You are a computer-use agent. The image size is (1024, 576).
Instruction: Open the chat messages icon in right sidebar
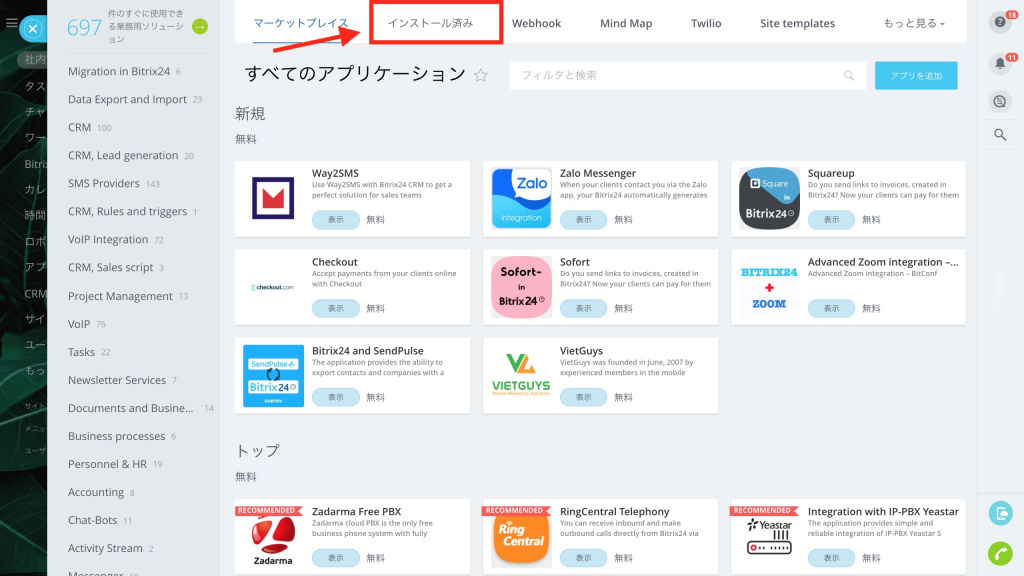1000,101
